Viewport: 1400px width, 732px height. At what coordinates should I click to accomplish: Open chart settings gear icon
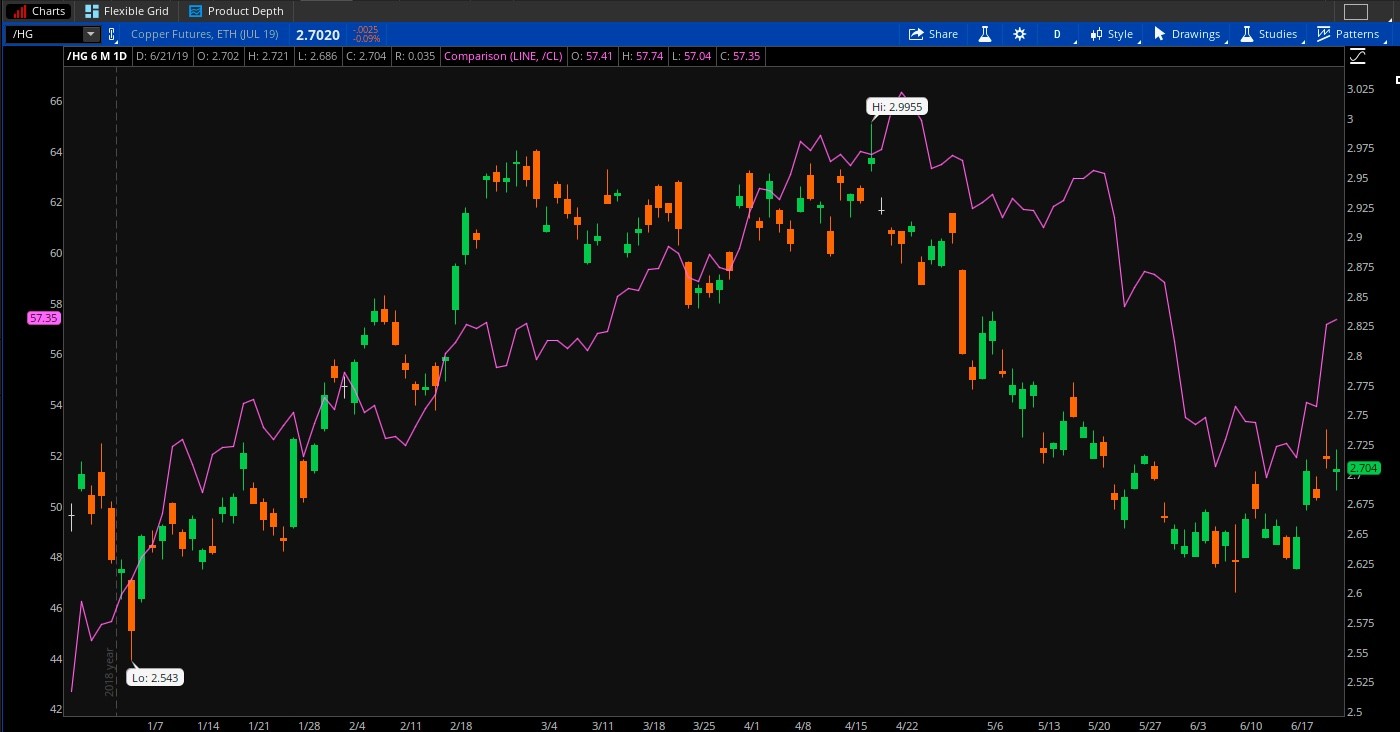1019,34
